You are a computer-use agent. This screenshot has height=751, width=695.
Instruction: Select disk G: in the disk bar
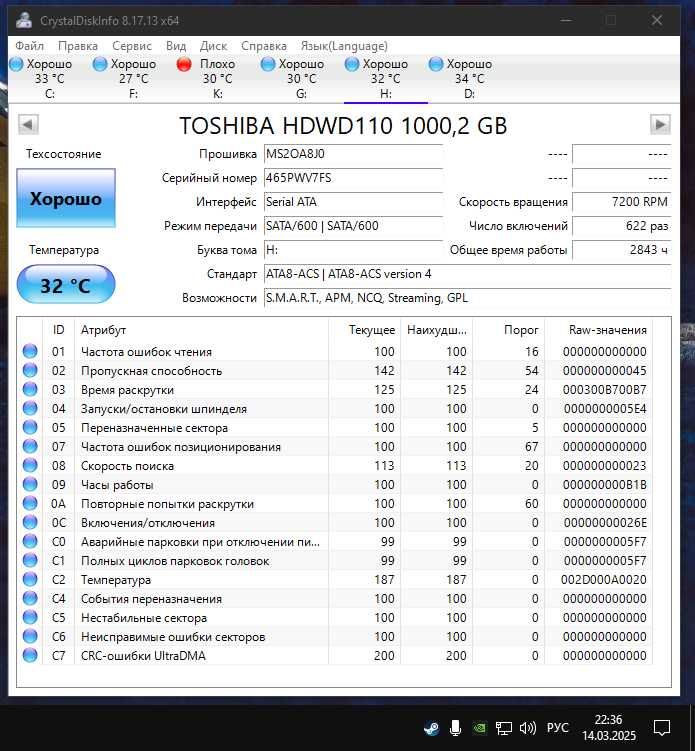click(301, 79)
